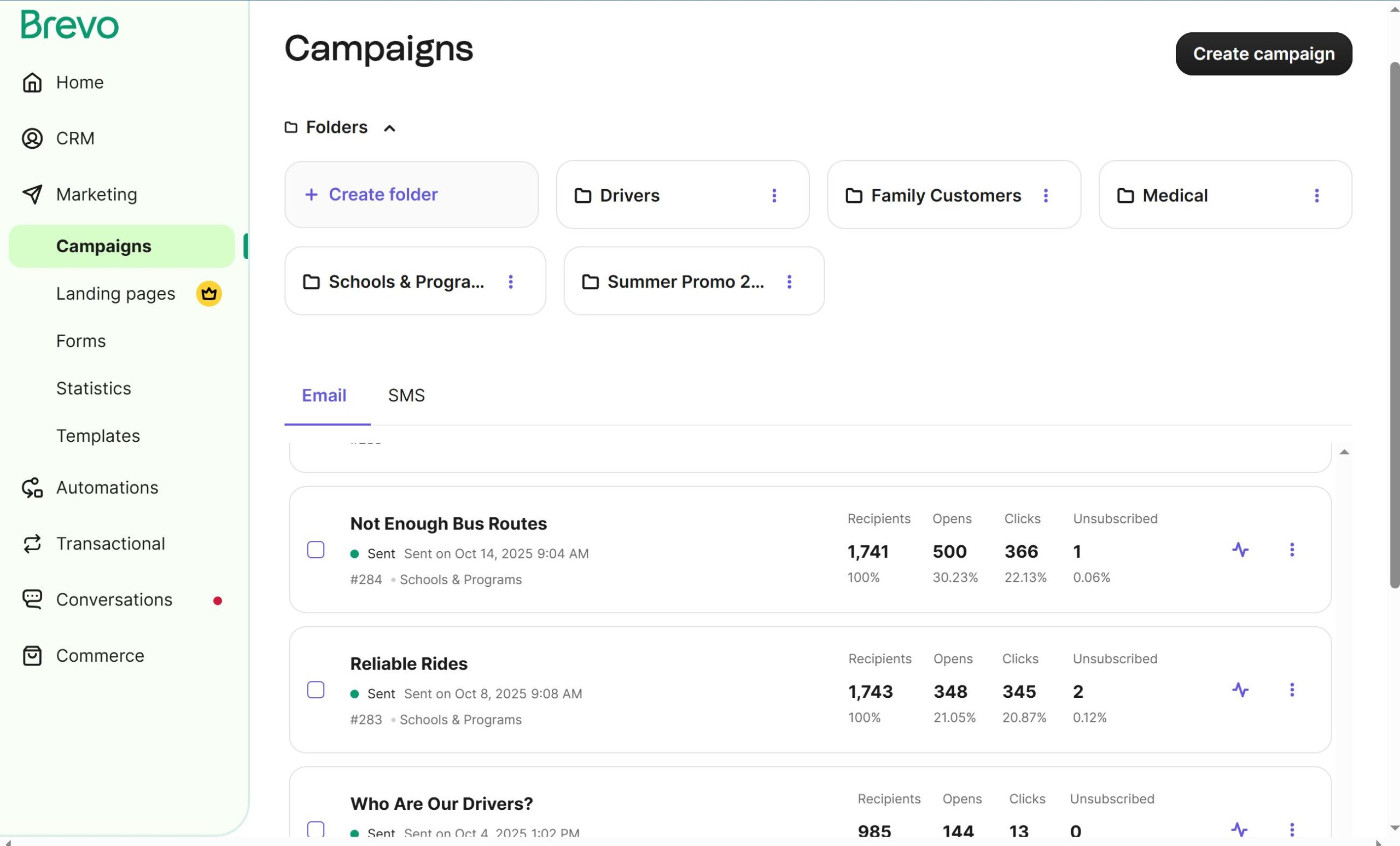Click the Create folder button
The width and height of the screenshot is (1400, 846).
pyautogui.click(x=411, y=195)
